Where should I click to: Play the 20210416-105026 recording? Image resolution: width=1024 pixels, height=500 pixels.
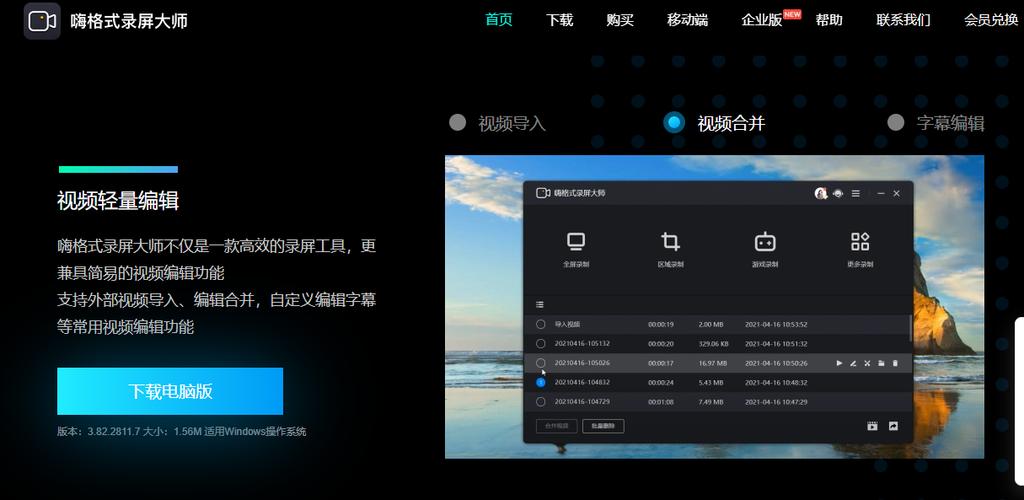[839, 363]
